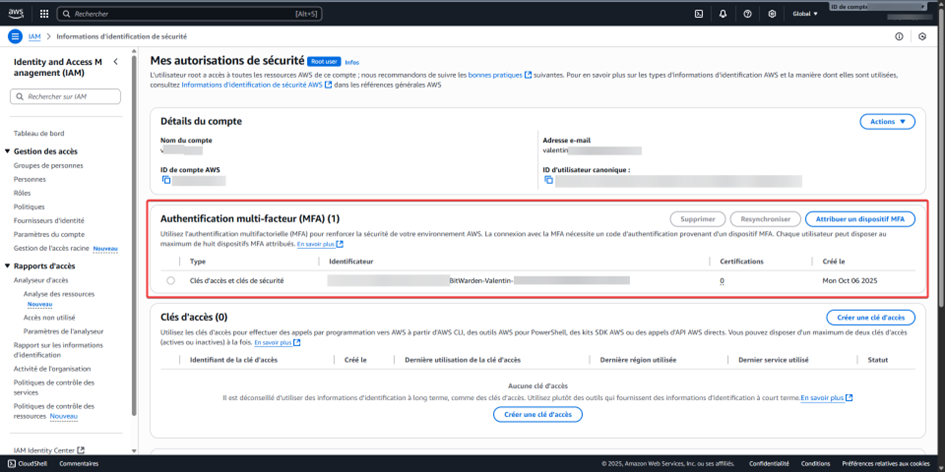Open Conditions in the footer

(x=815, y=464)
